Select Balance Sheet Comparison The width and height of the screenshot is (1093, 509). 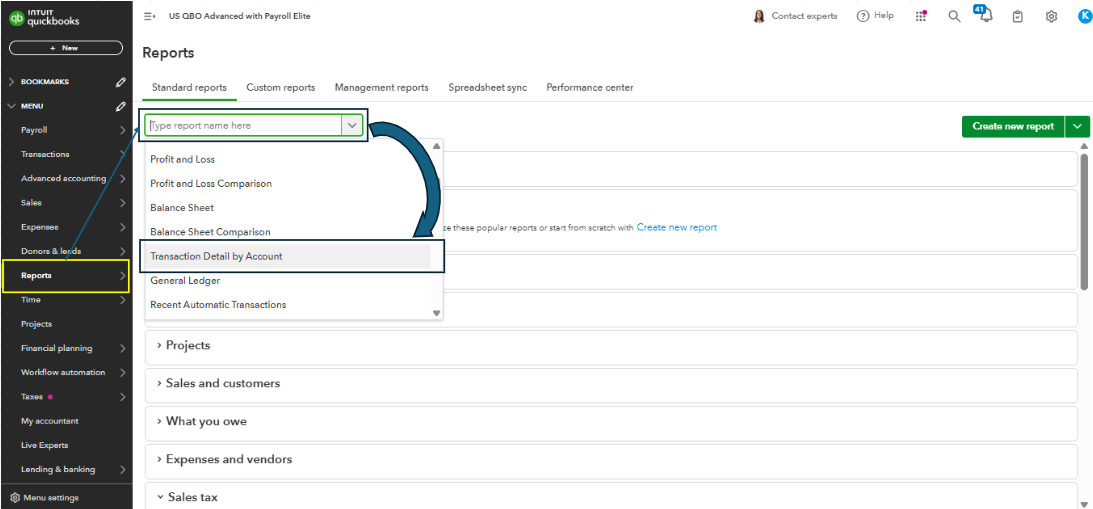(x=211, y=232)
